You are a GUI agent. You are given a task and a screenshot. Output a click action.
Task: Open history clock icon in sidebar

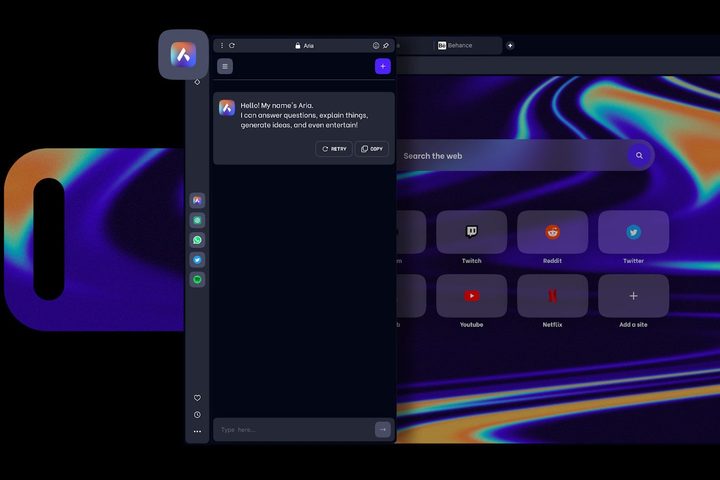point(197,415)
